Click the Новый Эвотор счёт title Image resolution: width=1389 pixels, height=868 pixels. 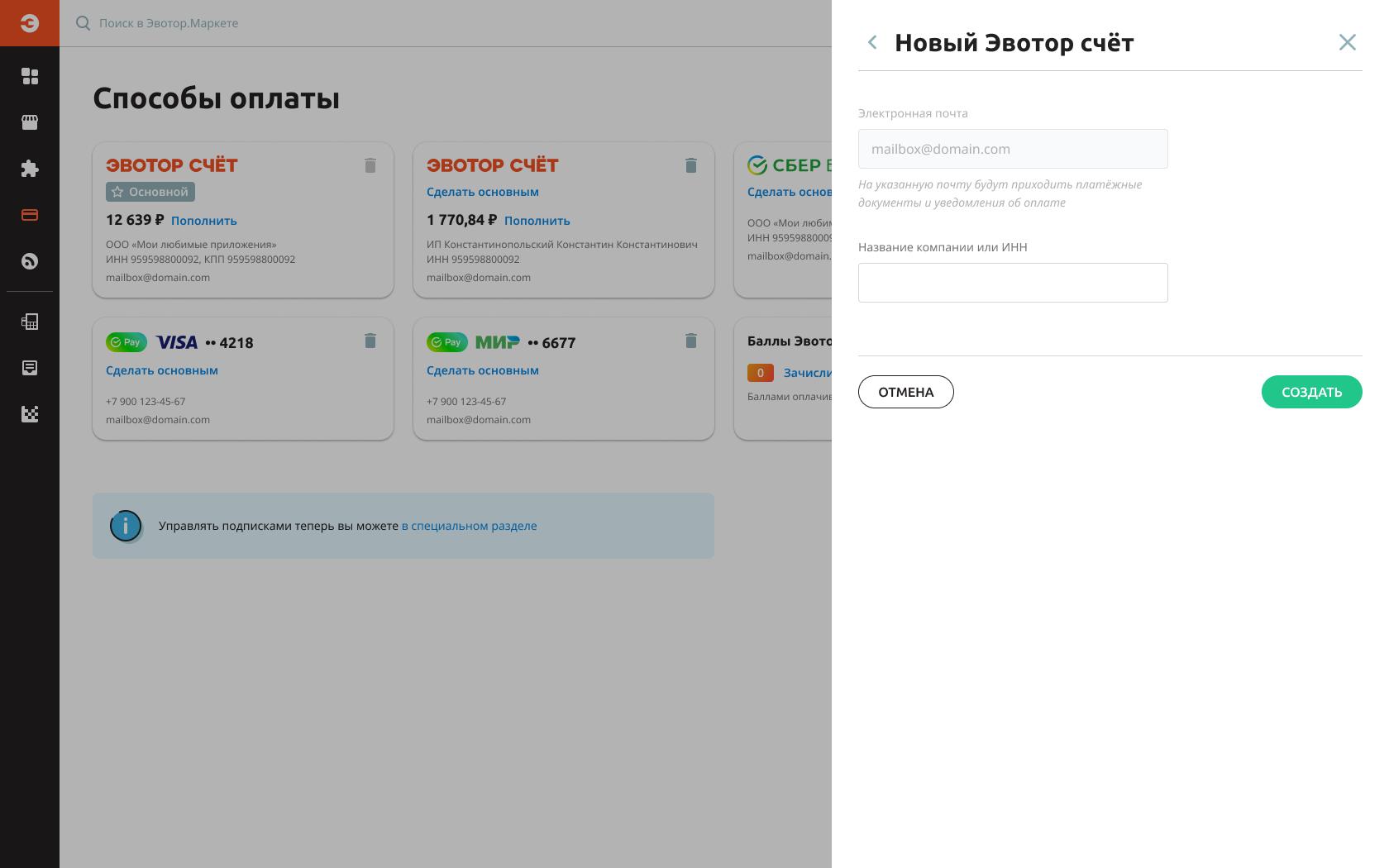coord(1014,42)
